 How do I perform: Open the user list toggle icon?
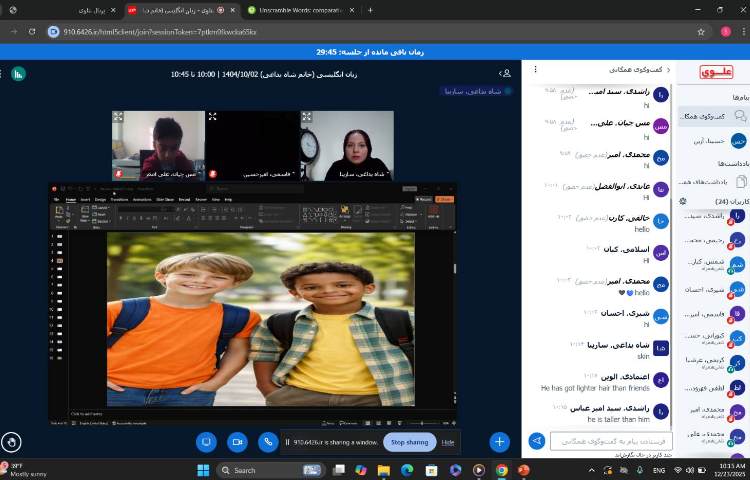pyautogui.click(x=506, y=73)
